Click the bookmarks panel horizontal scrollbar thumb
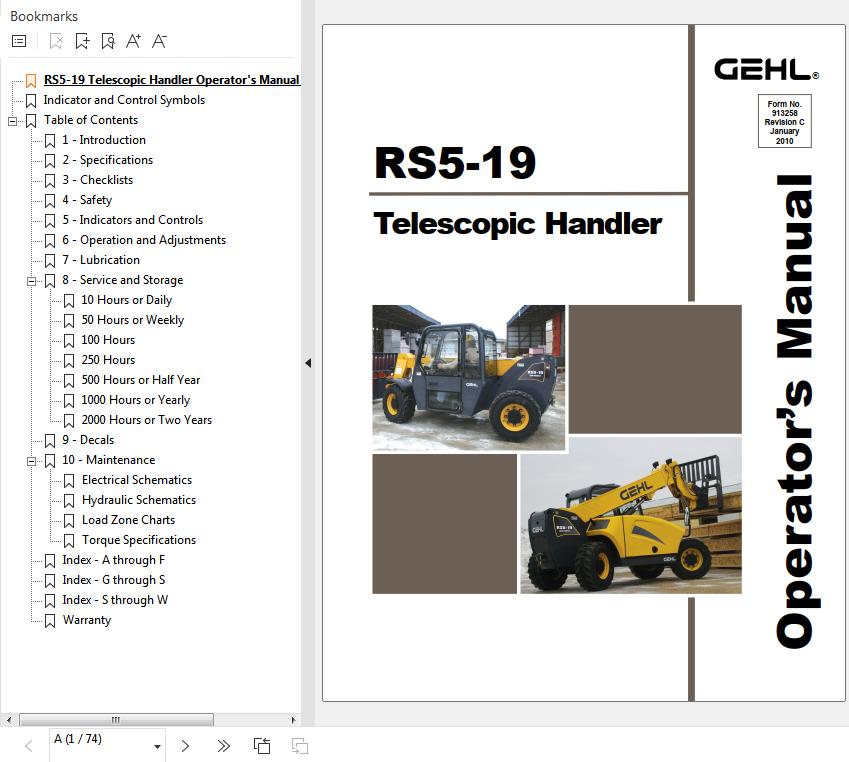The height and width of the screenshot is (762, 849). pyautogui.click(x=116, y=720)
